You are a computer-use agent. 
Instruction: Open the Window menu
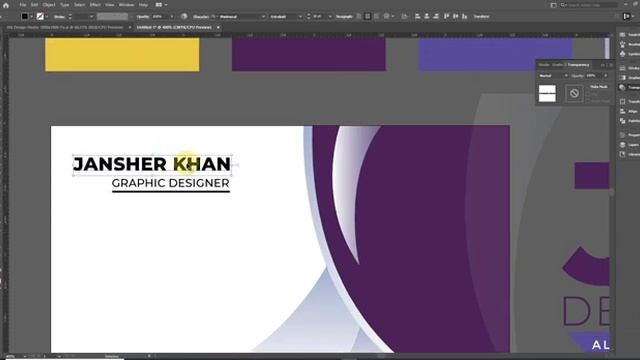(126, 5)
